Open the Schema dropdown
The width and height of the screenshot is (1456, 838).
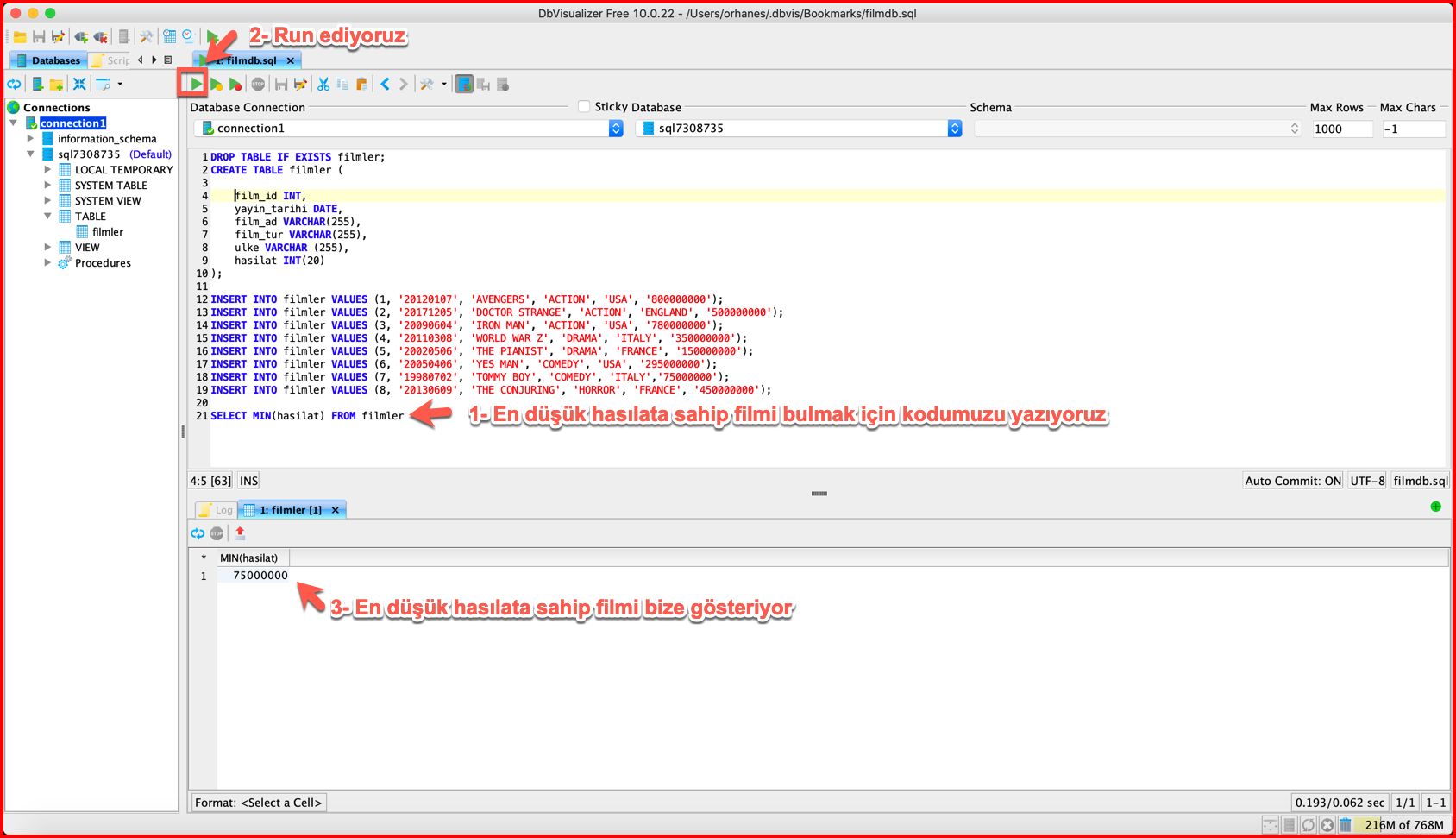1138,129
